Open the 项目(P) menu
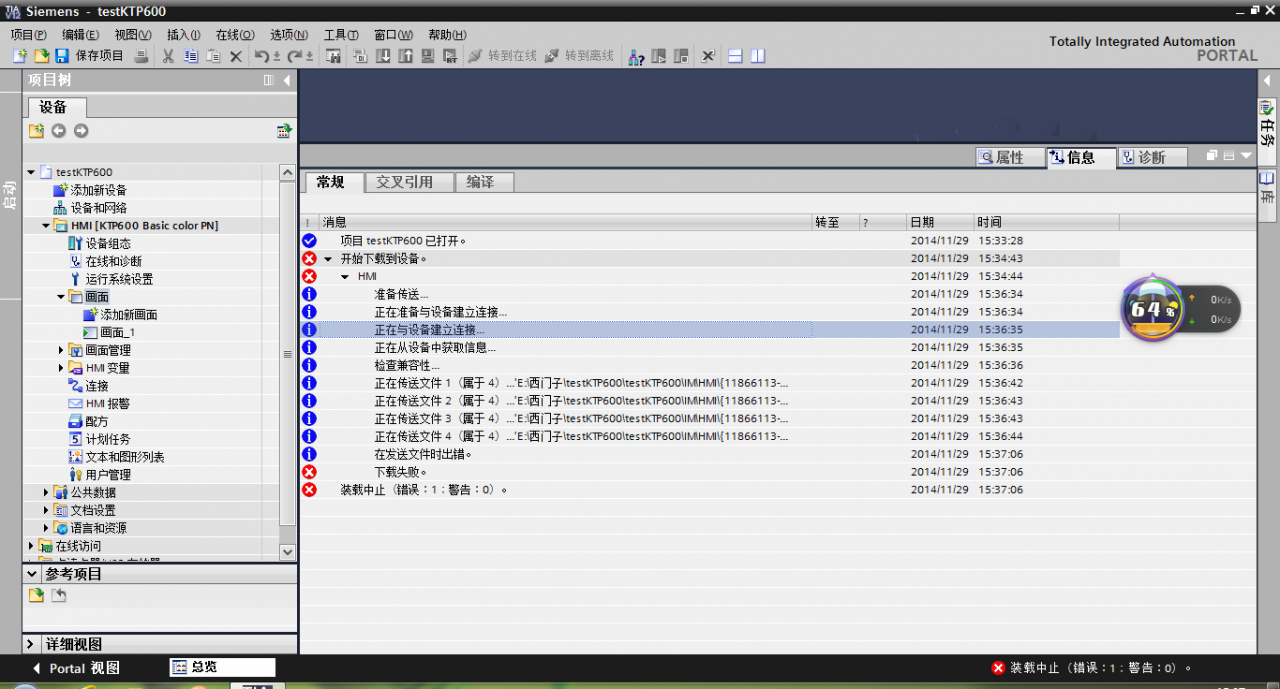This screenshot has width=1280, height=689. click(x=28, y=34)
